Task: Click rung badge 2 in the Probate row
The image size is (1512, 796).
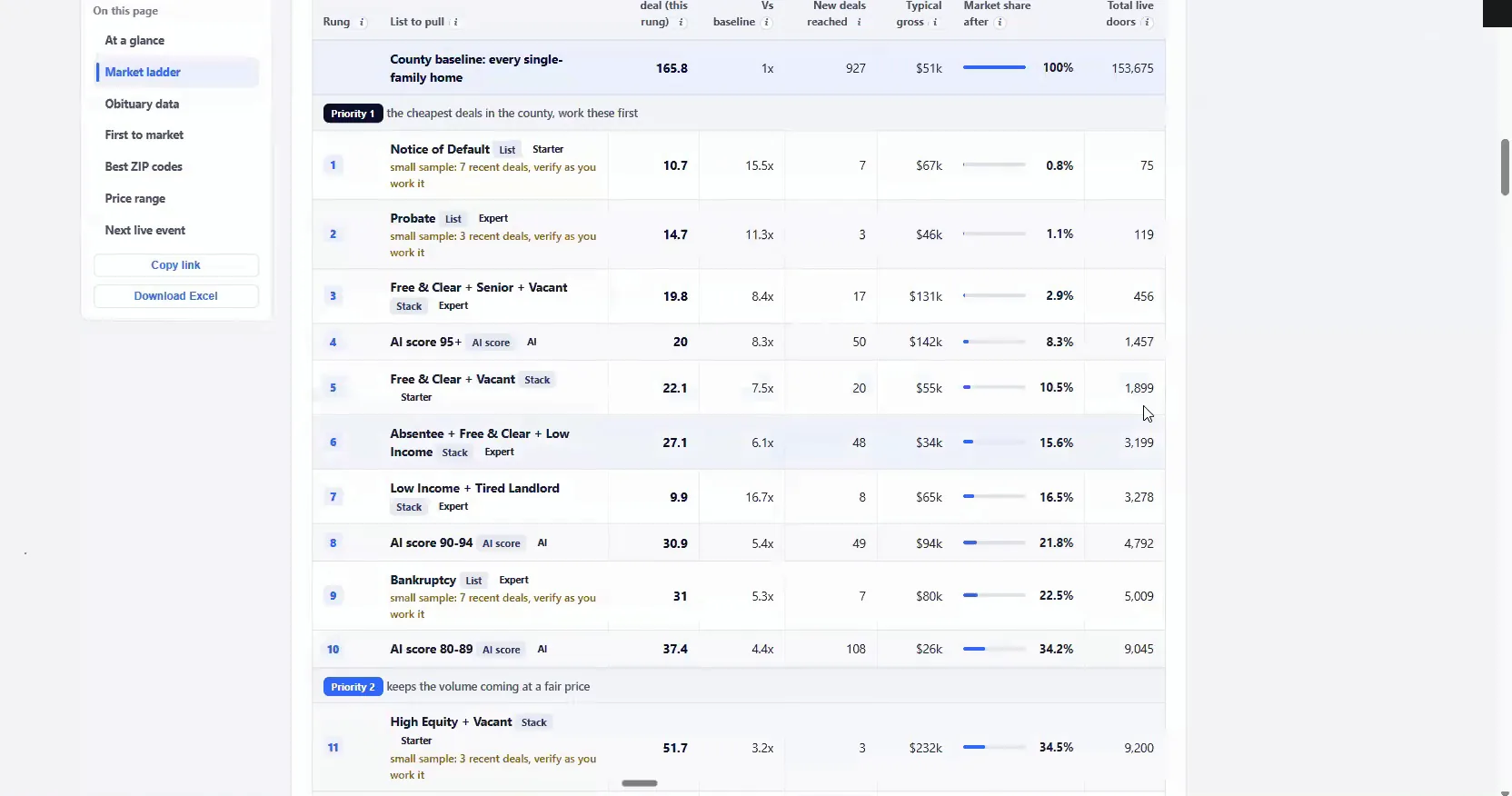Action: [x=333, y=234]
